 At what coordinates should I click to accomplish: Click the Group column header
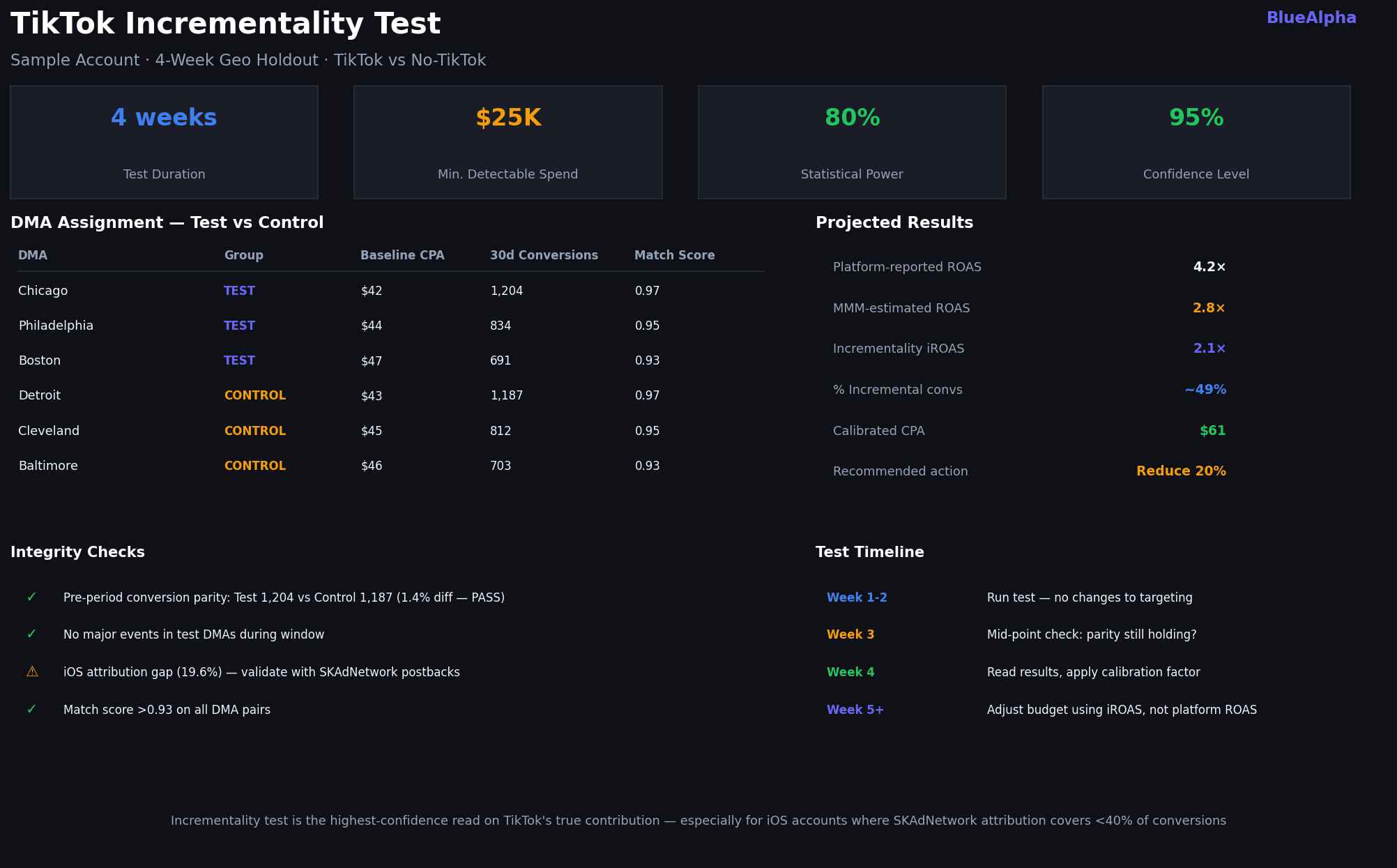click(243, 255)
